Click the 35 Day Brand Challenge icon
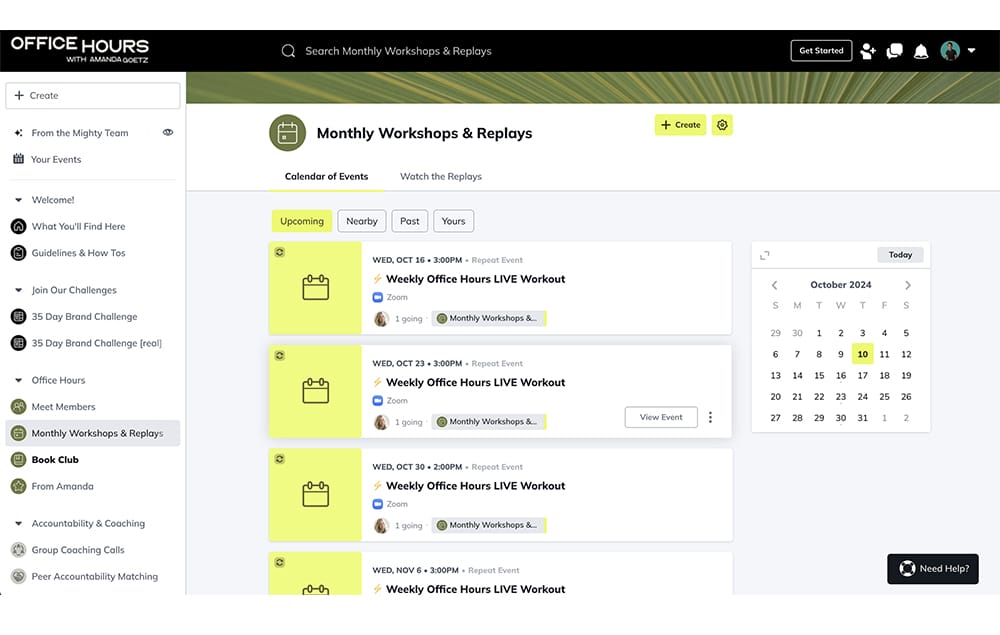 18,317
